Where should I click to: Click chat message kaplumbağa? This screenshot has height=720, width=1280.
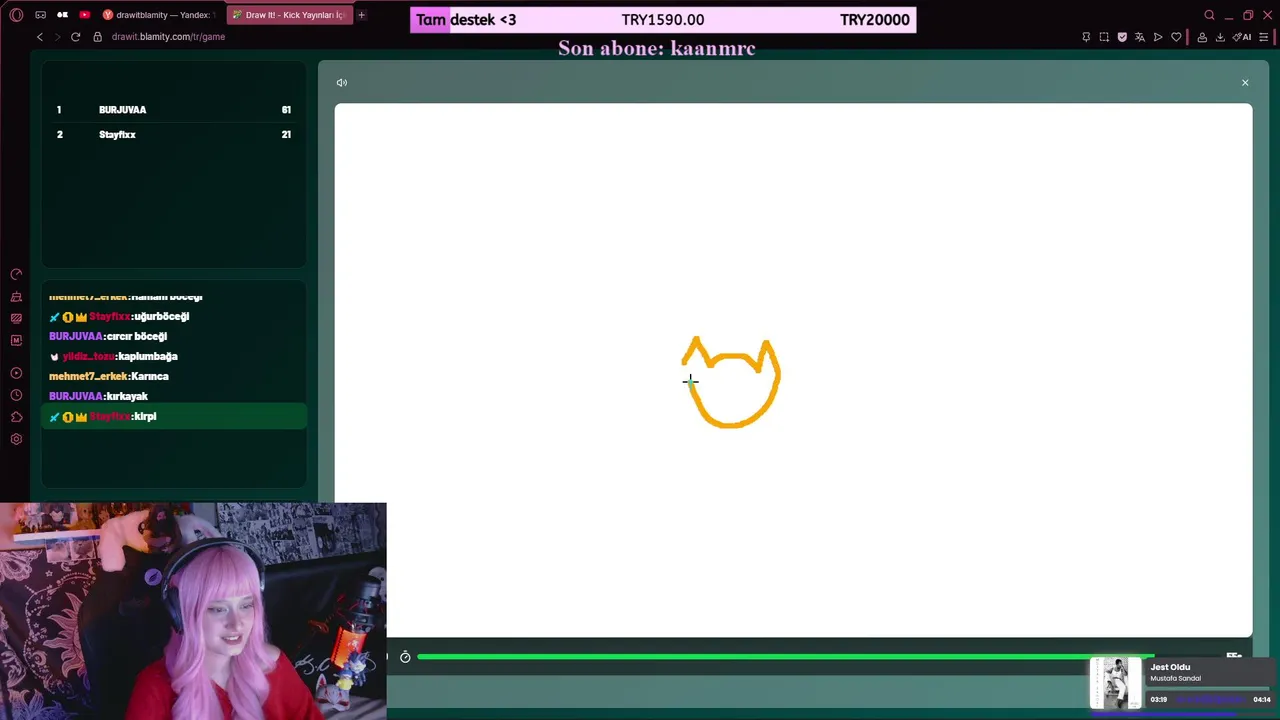pyautogui.click(x=148, y=356)
